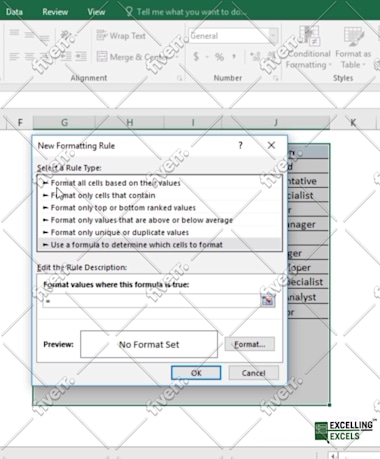Click the Top Align icon

14,34
